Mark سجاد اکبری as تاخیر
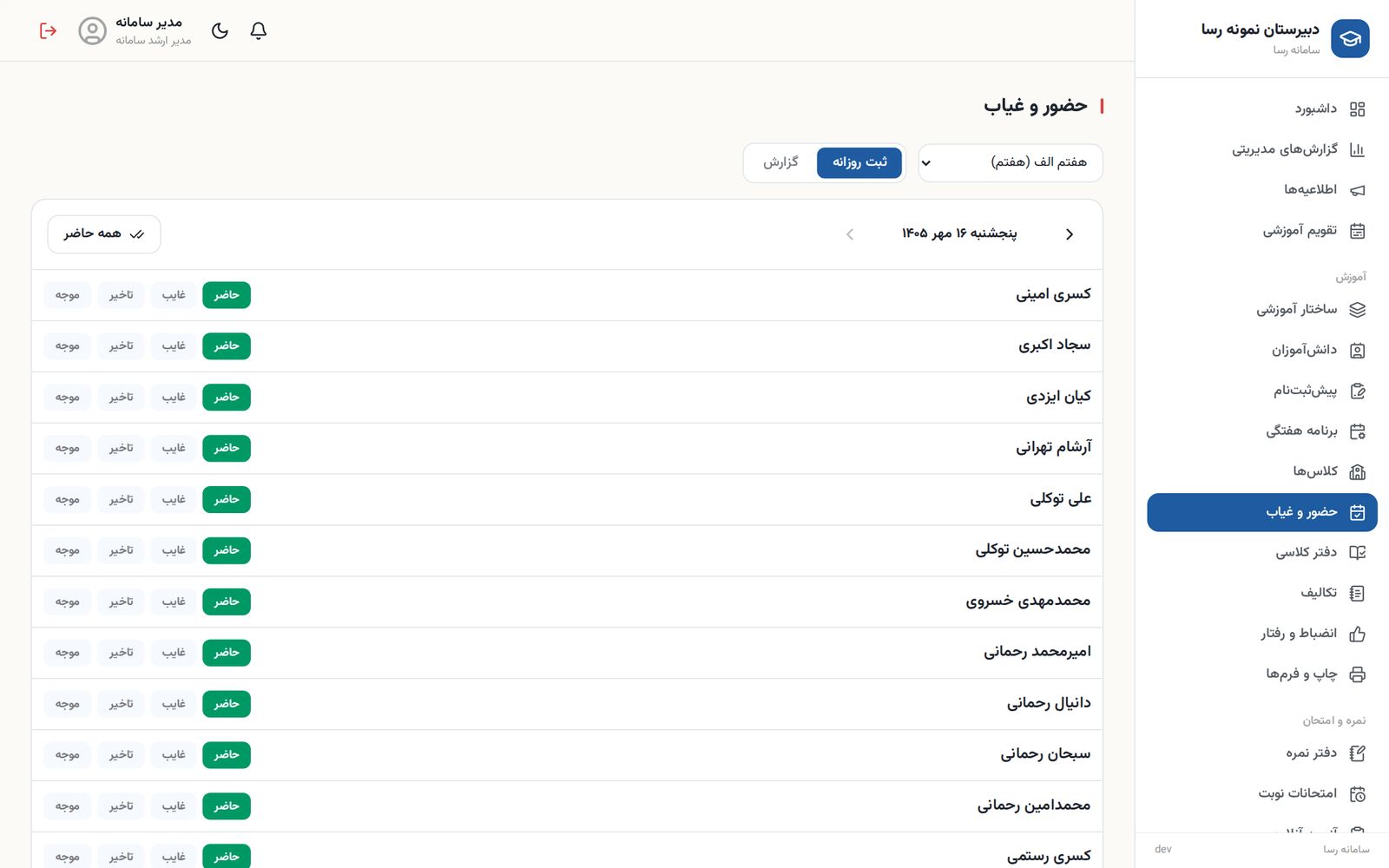 click(121, 346)
